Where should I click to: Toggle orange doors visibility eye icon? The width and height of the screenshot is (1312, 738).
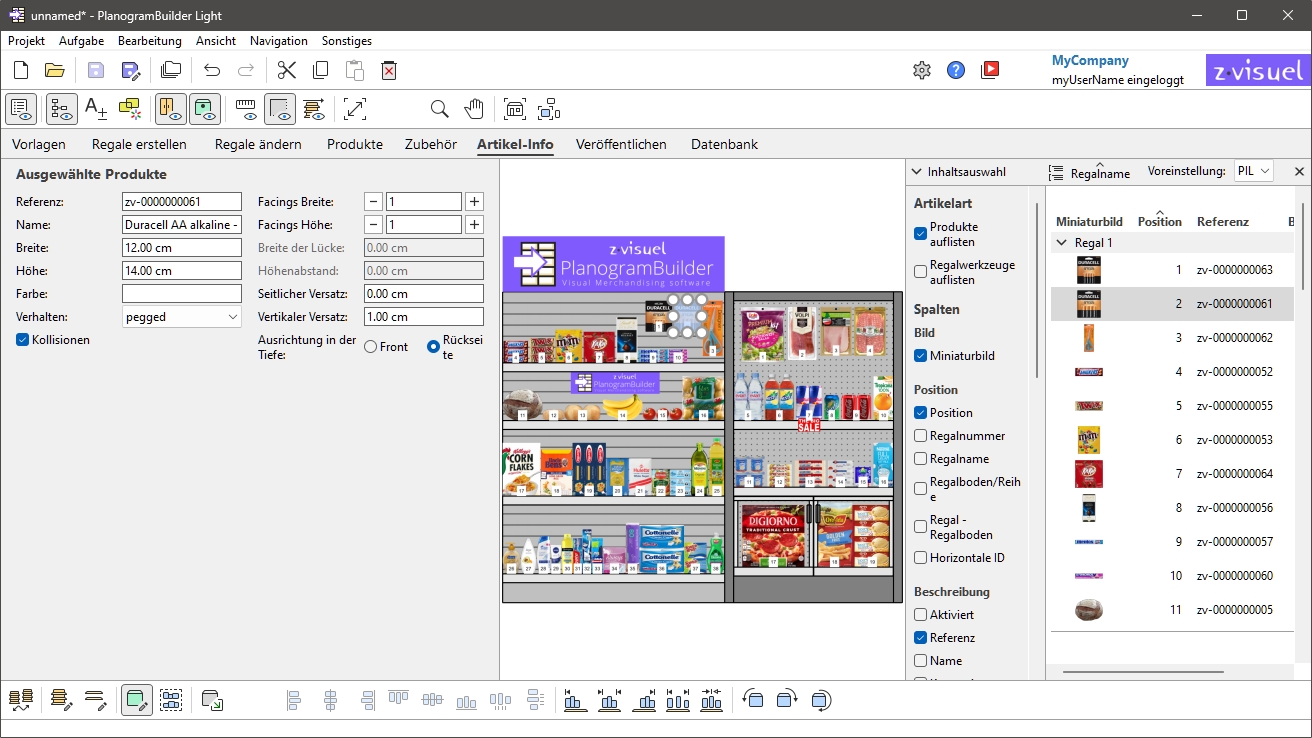[171, 108]
